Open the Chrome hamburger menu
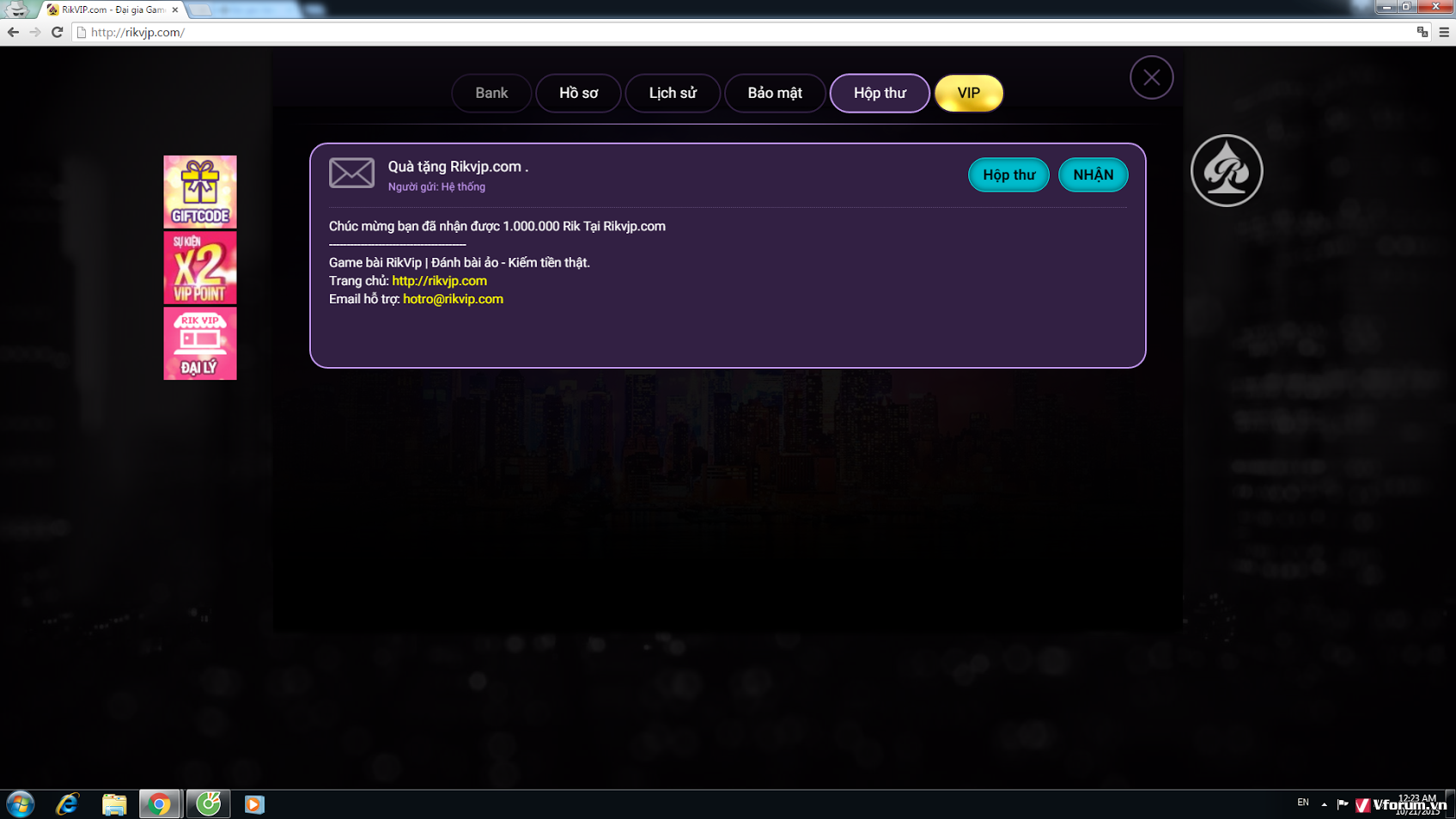This screenshot has height=819, width=1456. tap(1444, 32)
